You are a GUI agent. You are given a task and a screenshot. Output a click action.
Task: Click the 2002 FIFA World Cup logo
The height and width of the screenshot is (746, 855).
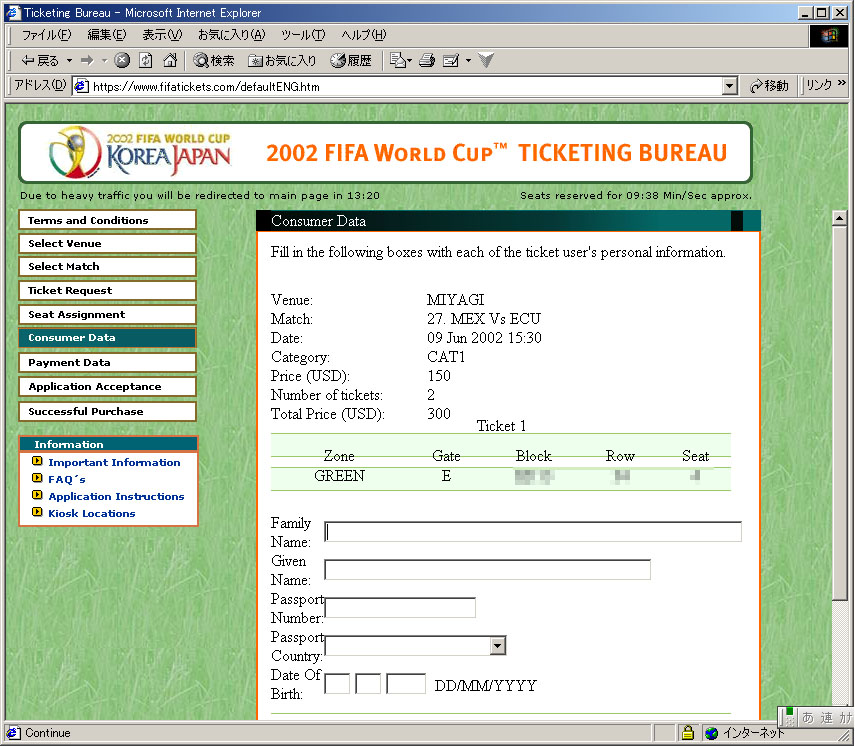[x=141, y=151]
